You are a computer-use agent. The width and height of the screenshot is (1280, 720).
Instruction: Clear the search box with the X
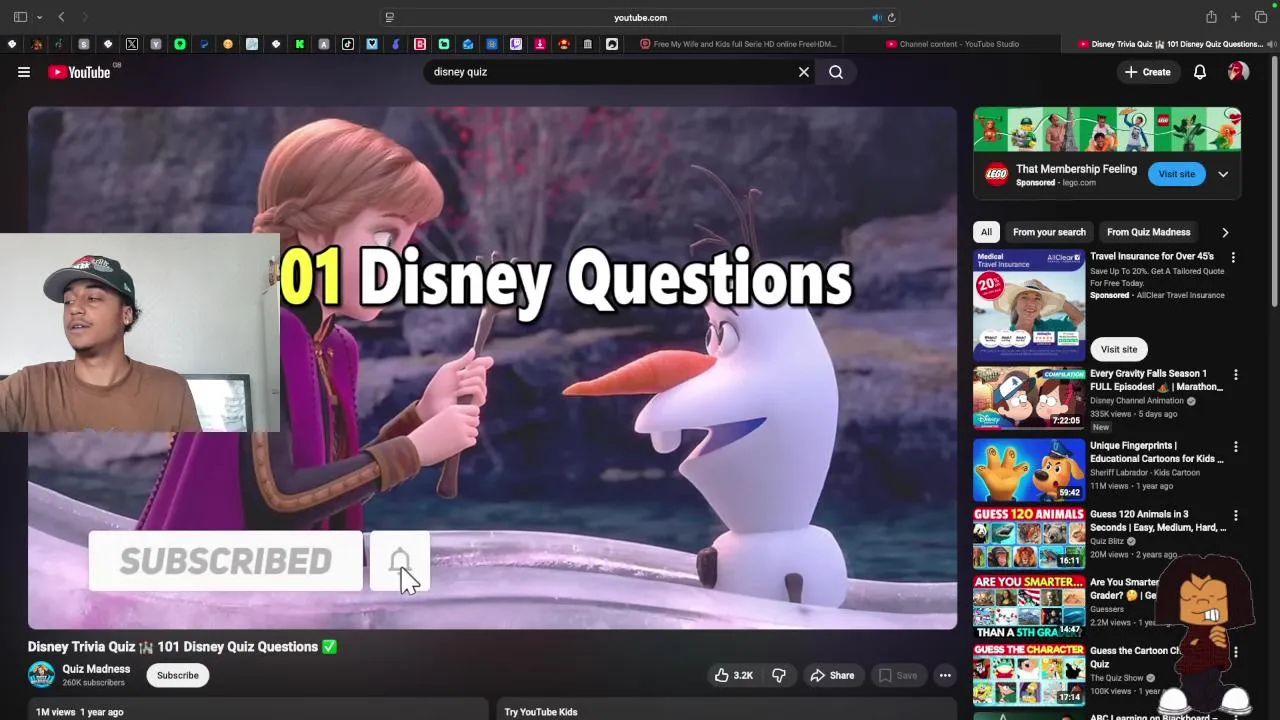pos(803,72)
